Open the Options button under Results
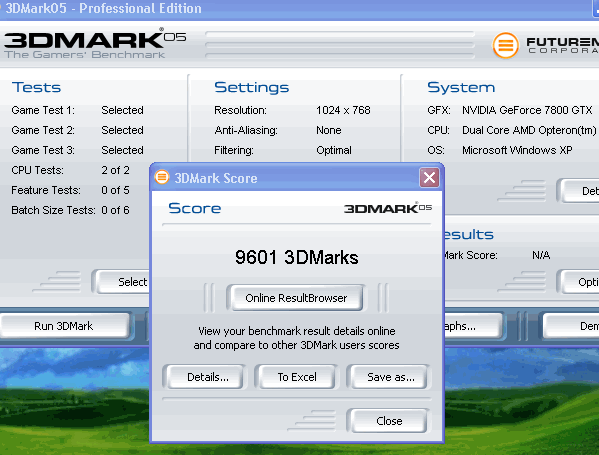599x455 pixels. [x=578, y=282]
